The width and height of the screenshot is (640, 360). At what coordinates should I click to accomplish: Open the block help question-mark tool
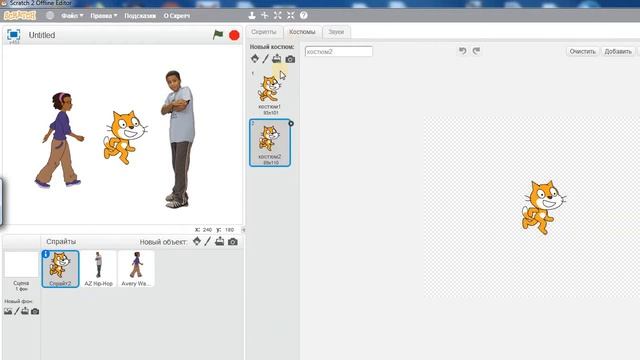pyautogui.click(x=304, y=16)
